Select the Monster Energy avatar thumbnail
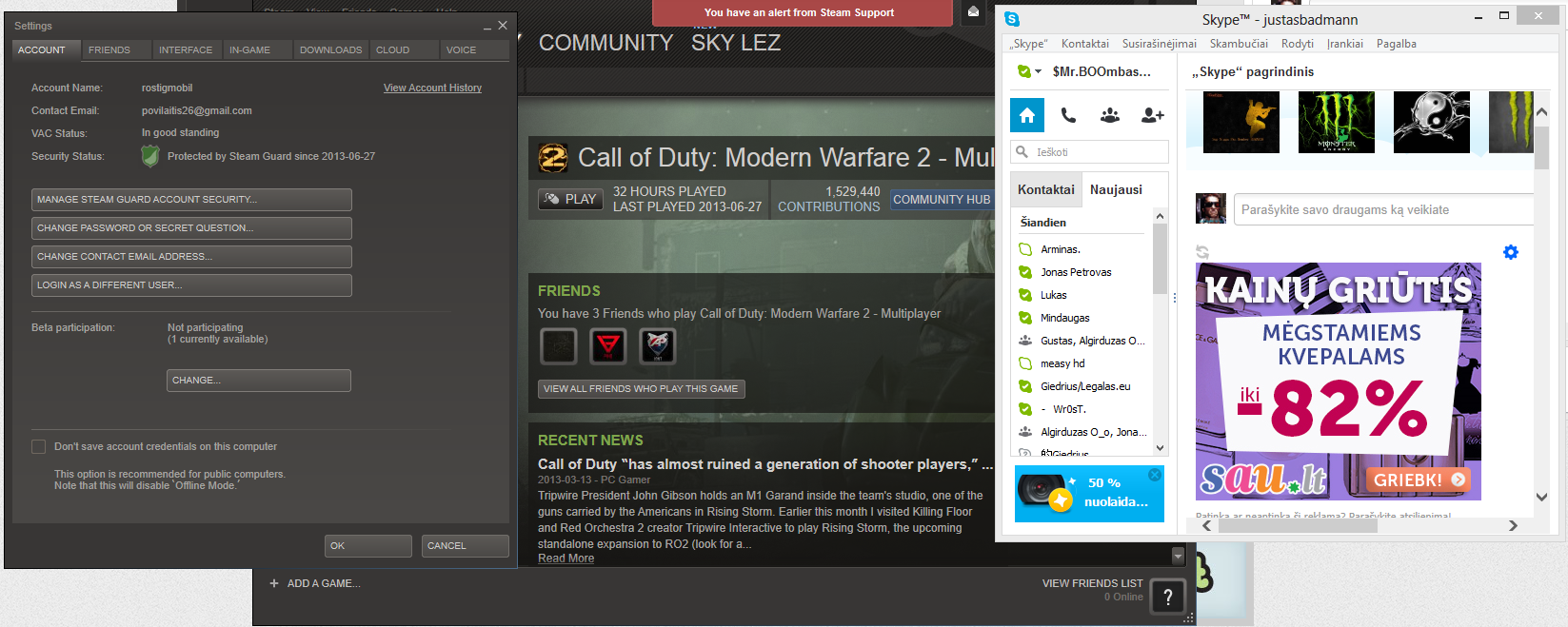This screenshot has height=627, width=1568. pyautogui.click(x=1336, y=122)
